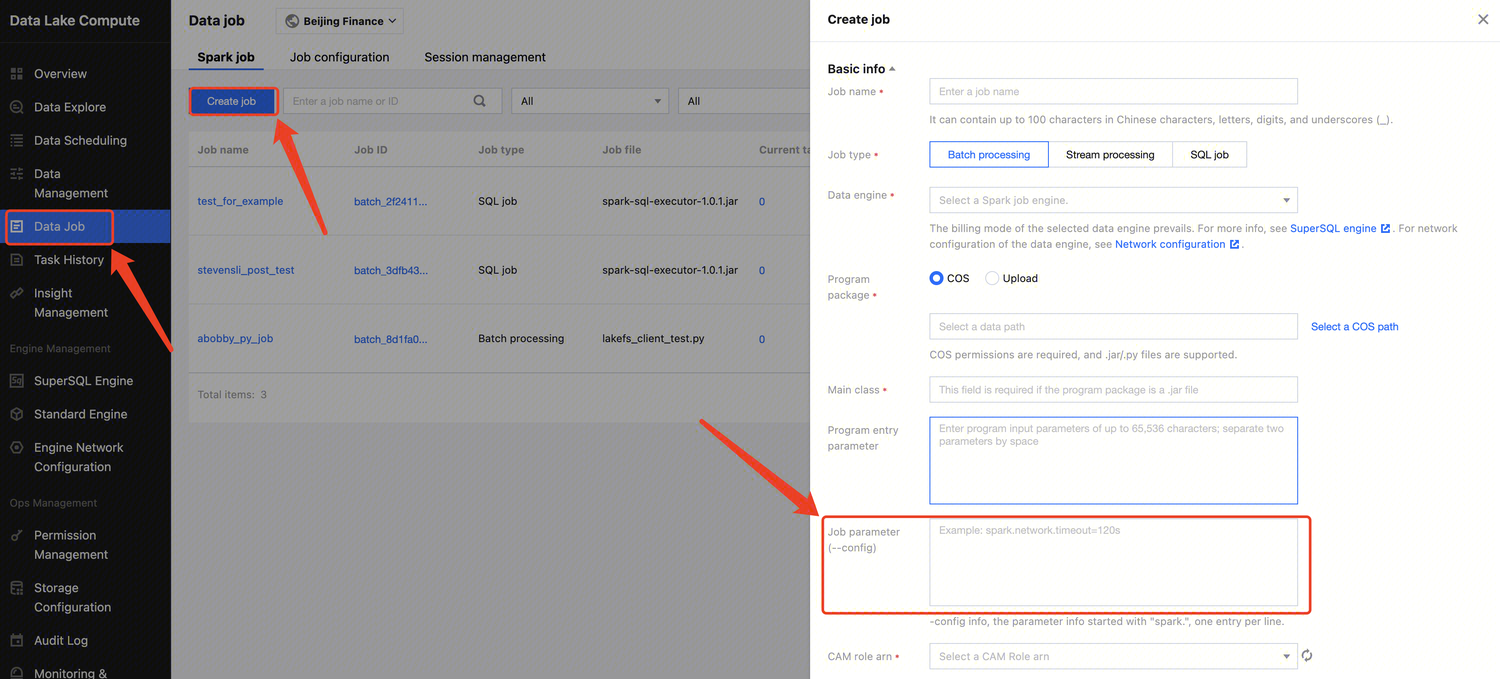Refresh the CAM role arn list
1500x679 pixels.
(x=1306, y=656)
